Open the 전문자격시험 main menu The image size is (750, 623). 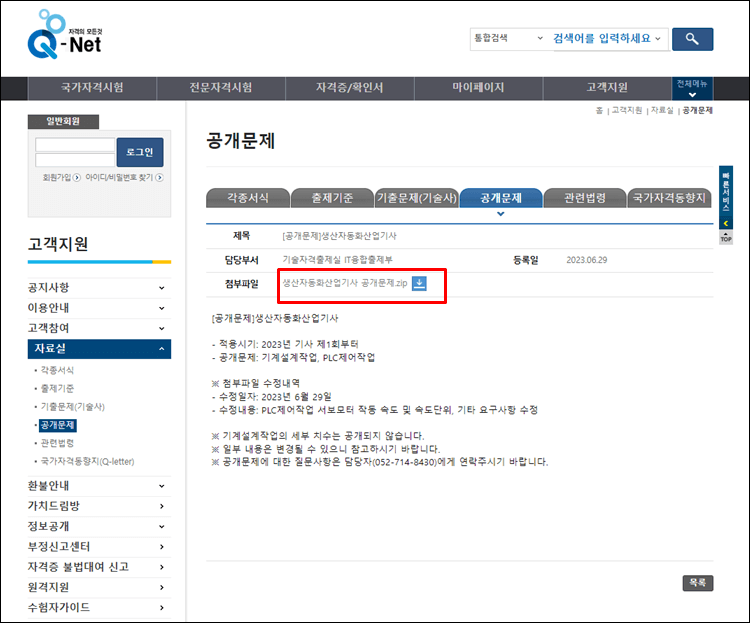[x=221, y=88]
